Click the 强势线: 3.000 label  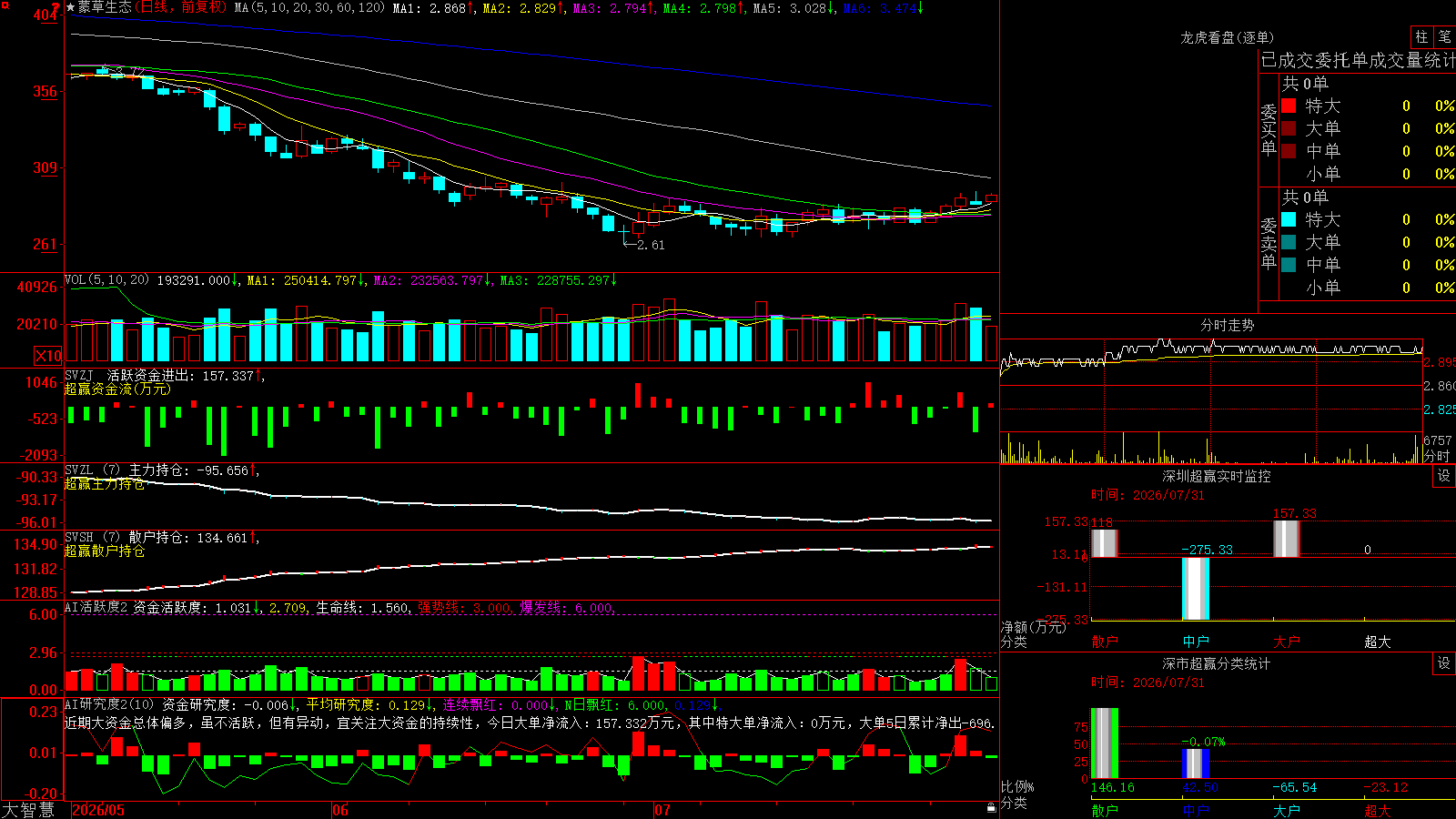[464, 607]
